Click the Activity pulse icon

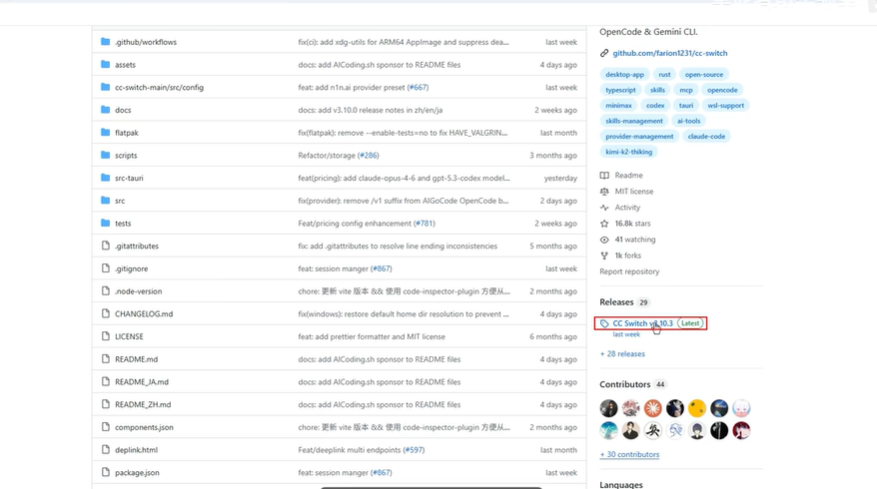click(604, 208)
